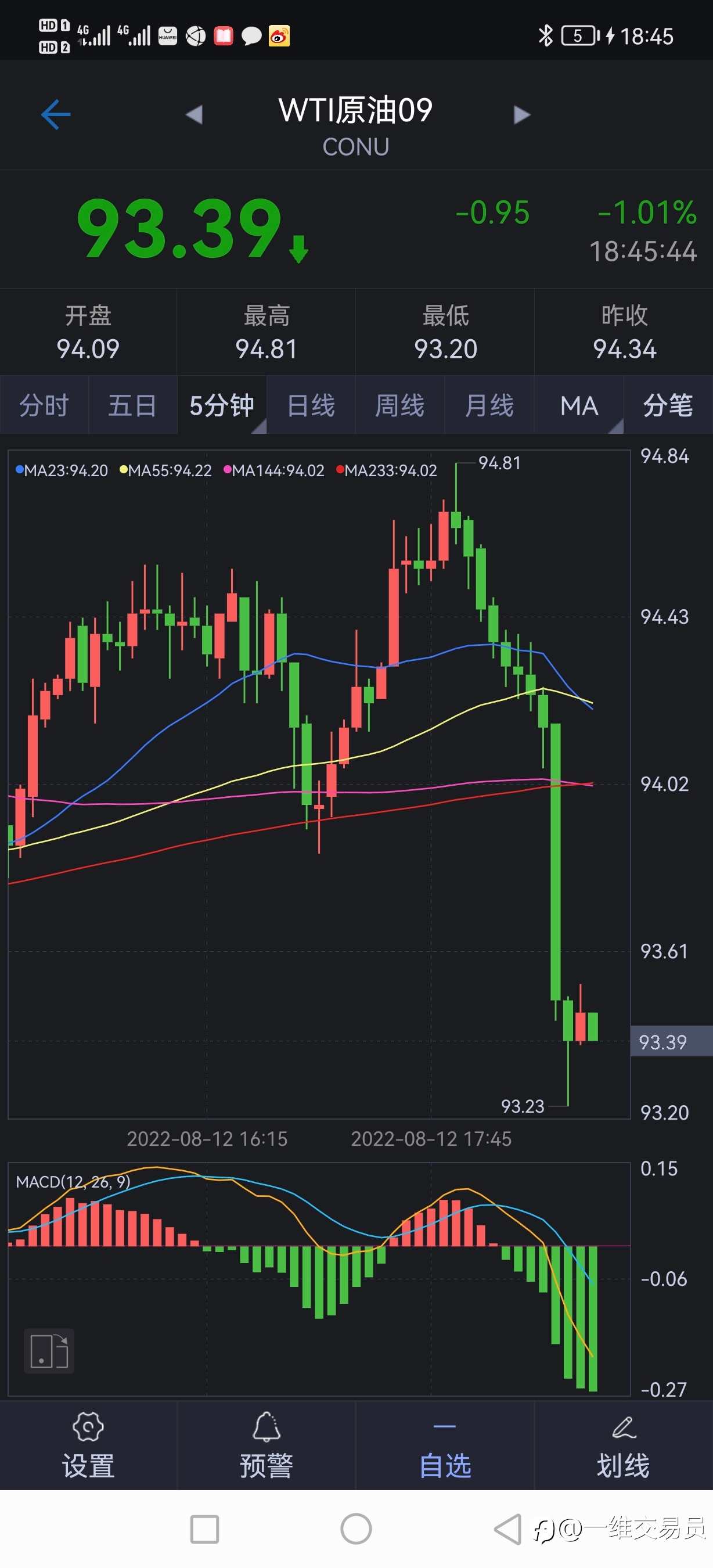The image size is (713, 1568).
Task: Tap the Weibo notification icon
Action: (279, 36)
